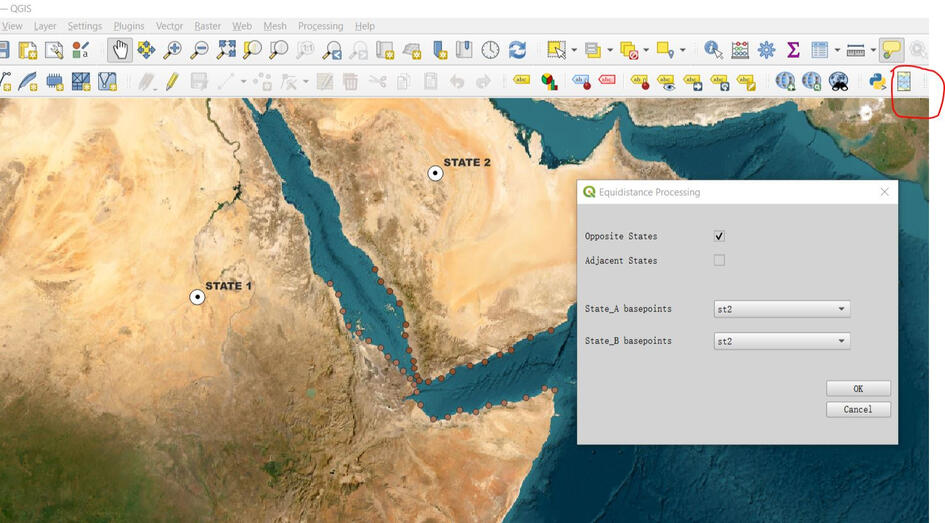Open the State_B basepoints dropdown
The height and width of the screenshot is (523, 945).
click(x=782, y=341)
